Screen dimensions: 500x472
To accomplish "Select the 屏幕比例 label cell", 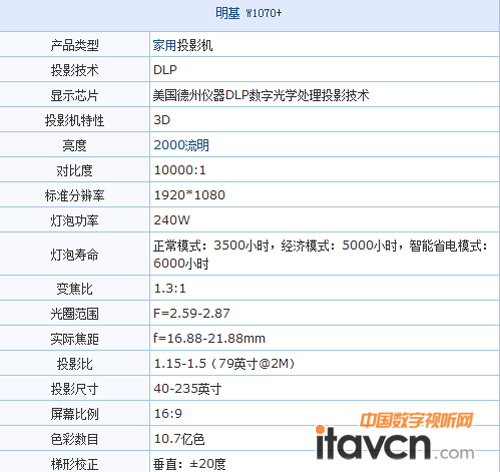I will (x=74, y=413).
